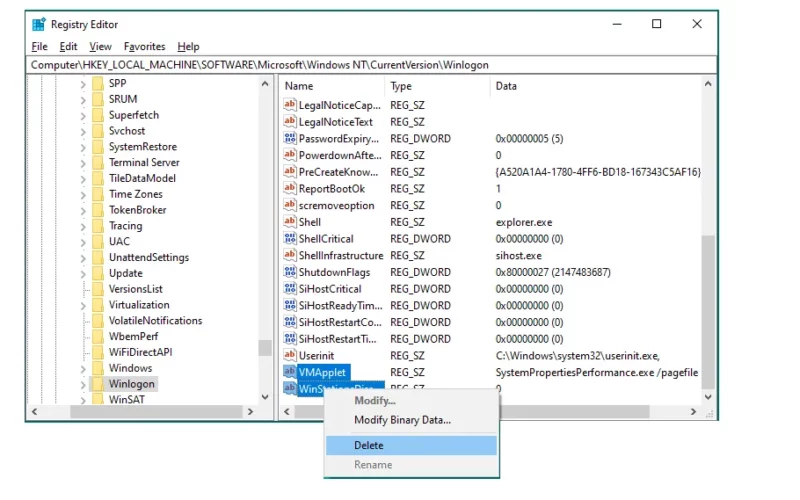Screen dimensions: 800x500
Task: Click the string icon next to ShellInfrastructure
Action: click(290, 255)
